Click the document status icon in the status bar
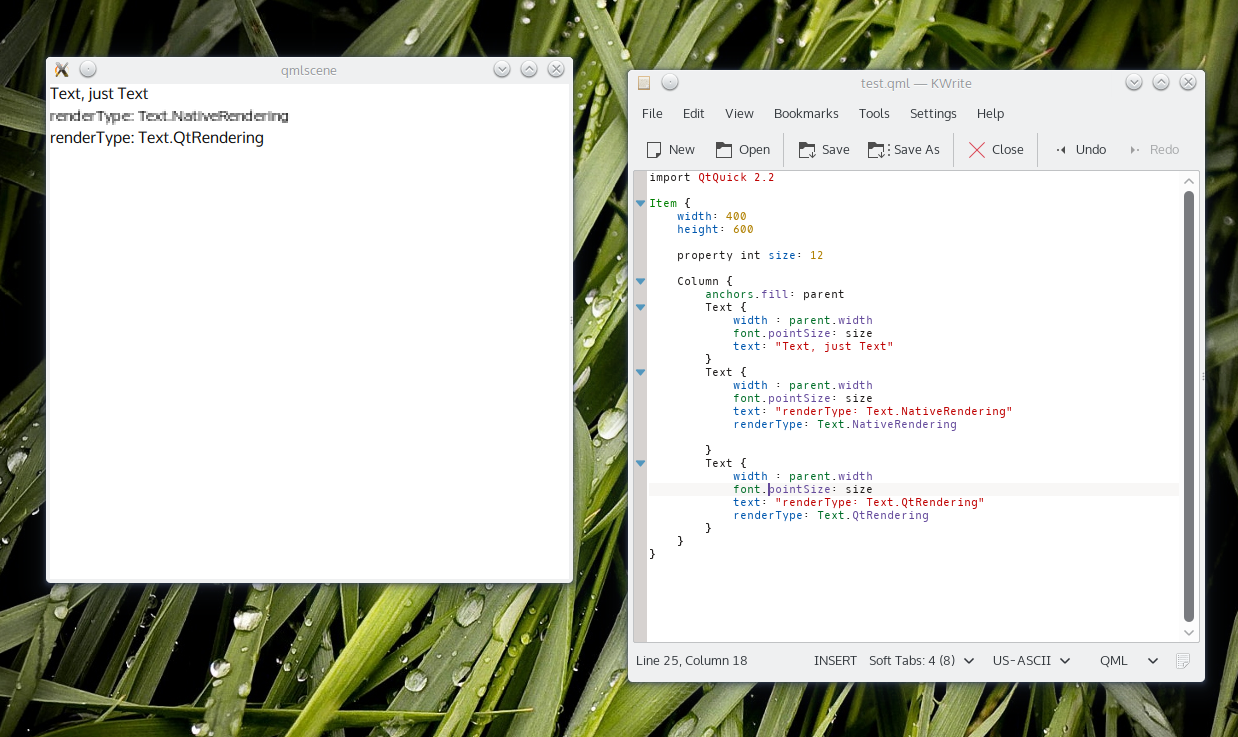Screen dimensions: 1238x737 point(1183,660)
